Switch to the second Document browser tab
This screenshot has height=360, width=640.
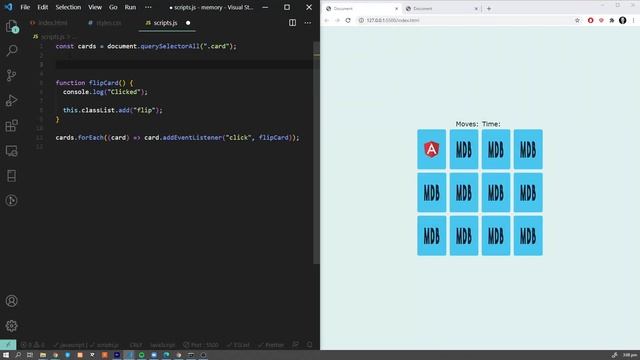pyautogui.click(x=442, y=9)
